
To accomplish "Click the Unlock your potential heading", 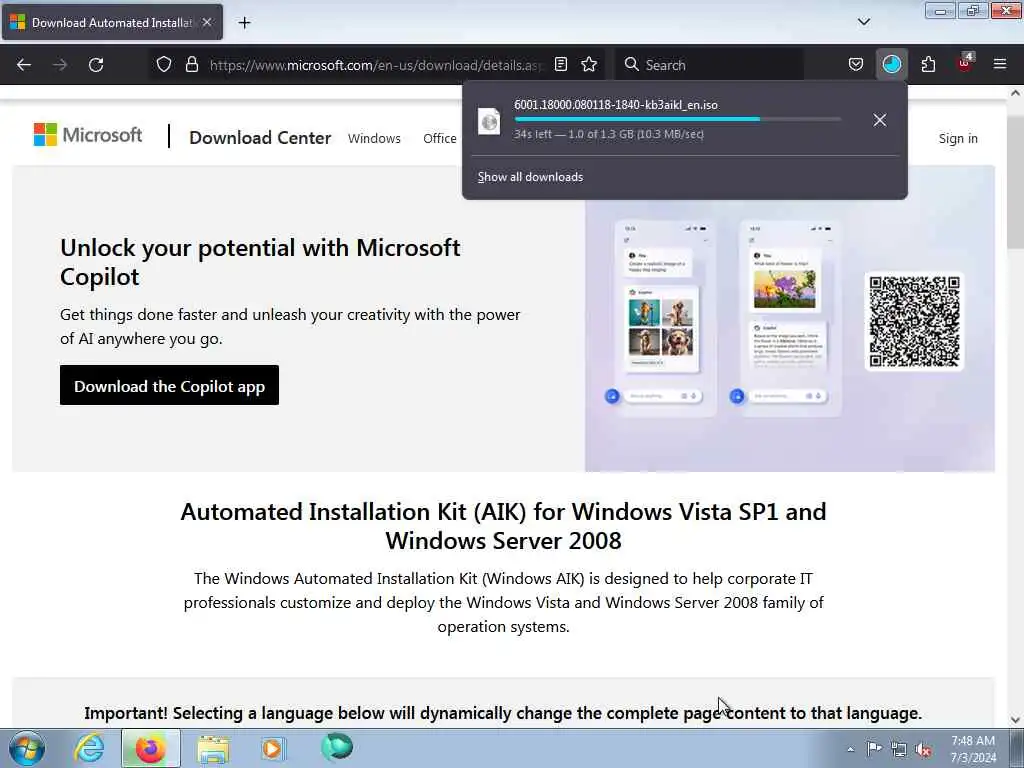I will tap(260, 262).
